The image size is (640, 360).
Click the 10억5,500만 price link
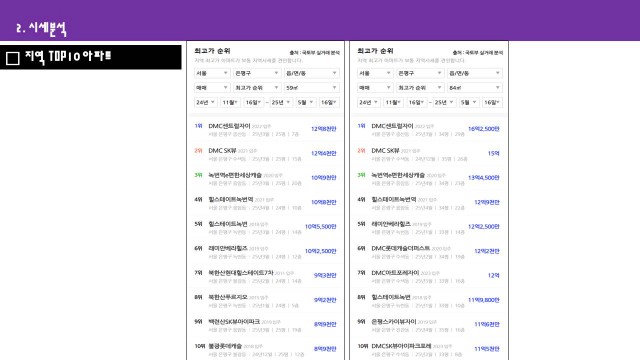click(x=321, y=227)
